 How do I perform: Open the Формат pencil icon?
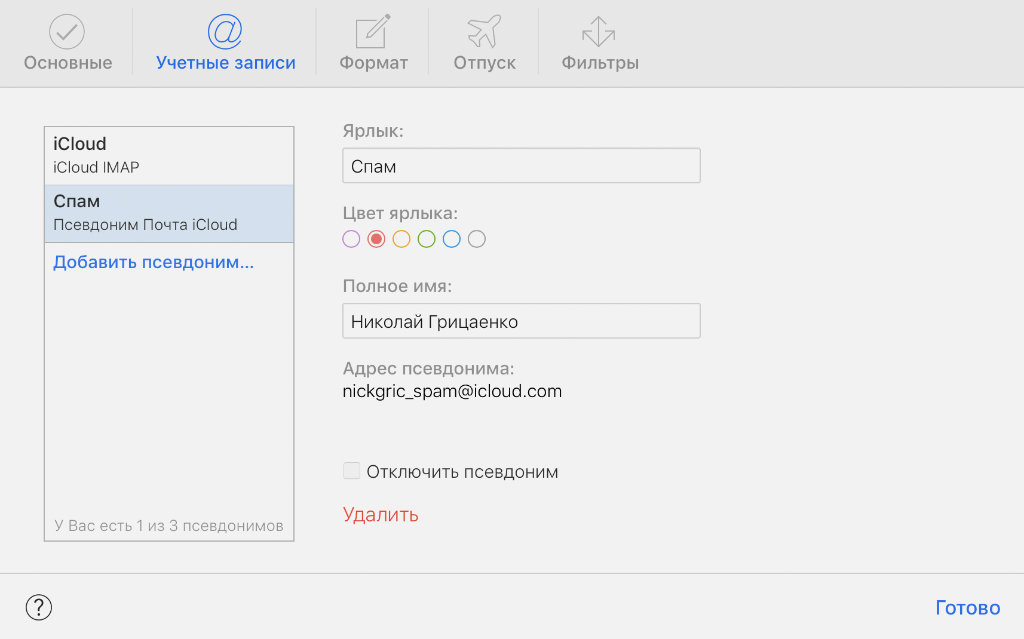[x=373, y=31]
